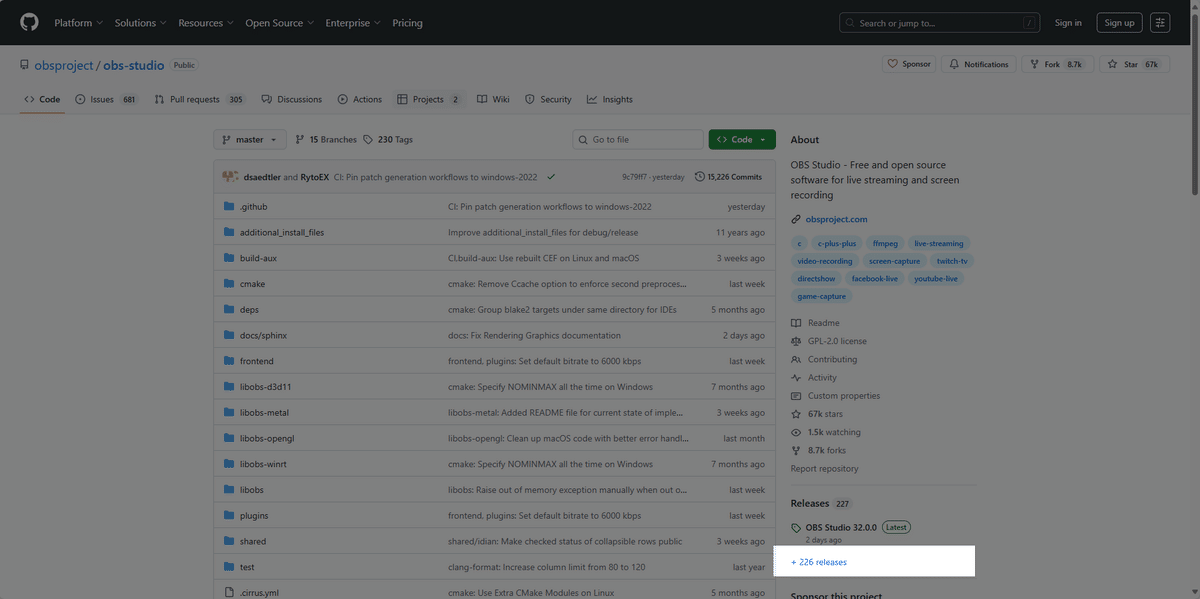Open the libobs-opengl folder
The image size is (1200, 599).
pos(266,438)
